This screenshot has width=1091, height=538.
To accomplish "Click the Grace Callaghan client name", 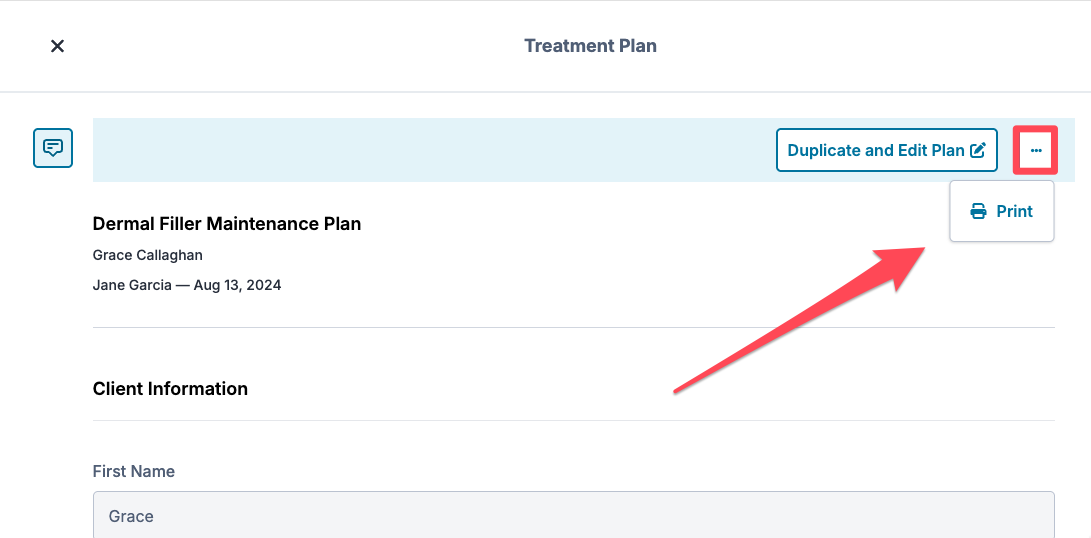I will 147,255.
